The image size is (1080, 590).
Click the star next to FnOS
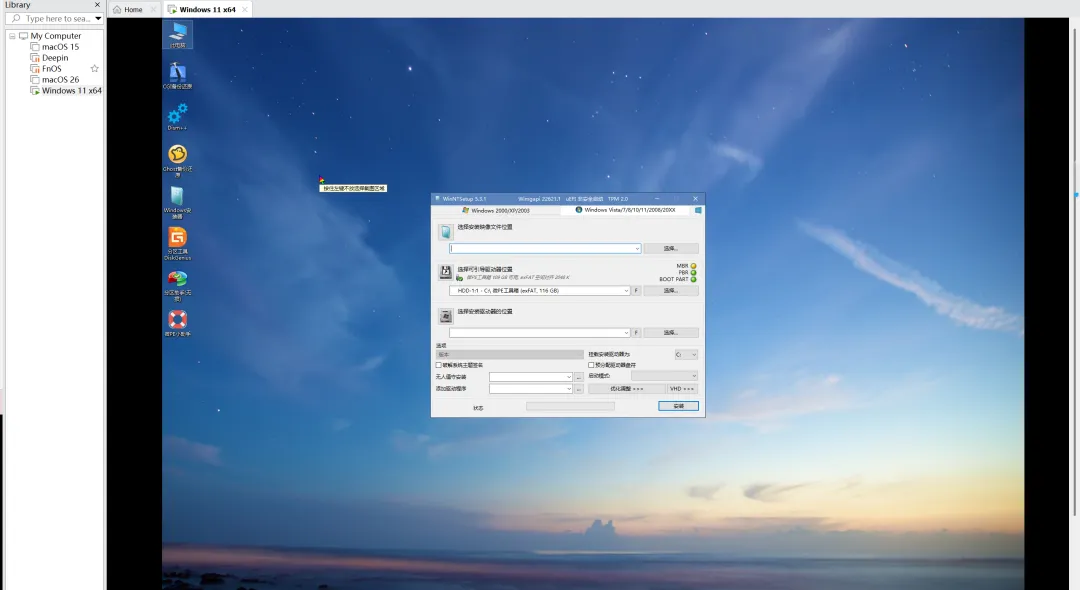pyautogui.click(x=94, y=68)
